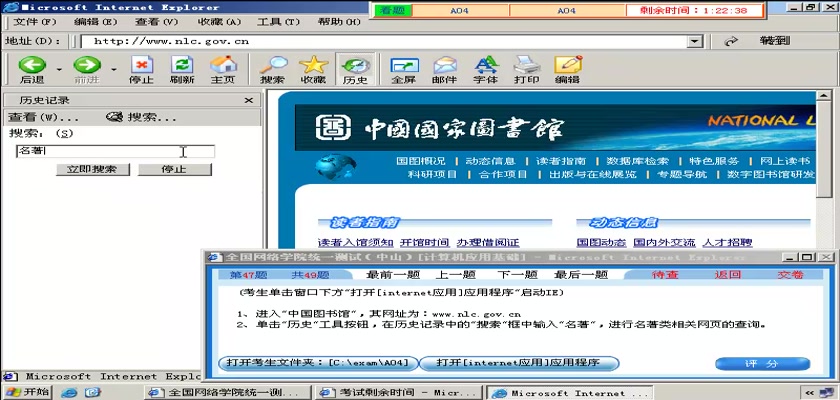
Task: Click the Stop (停止) button in history search
Action: (175, 169)
